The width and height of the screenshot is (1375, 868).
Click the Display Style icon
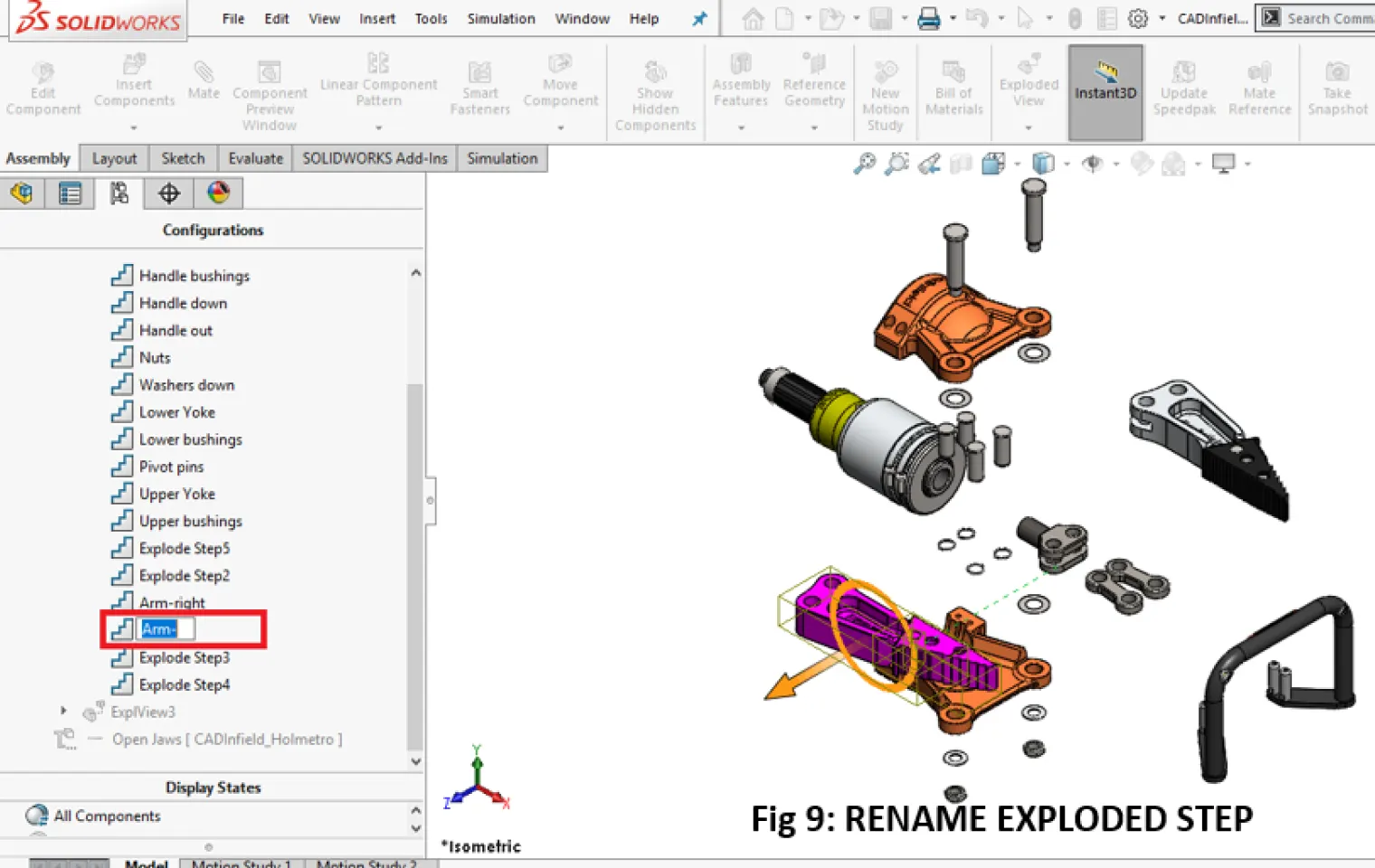click(1043, 164)
